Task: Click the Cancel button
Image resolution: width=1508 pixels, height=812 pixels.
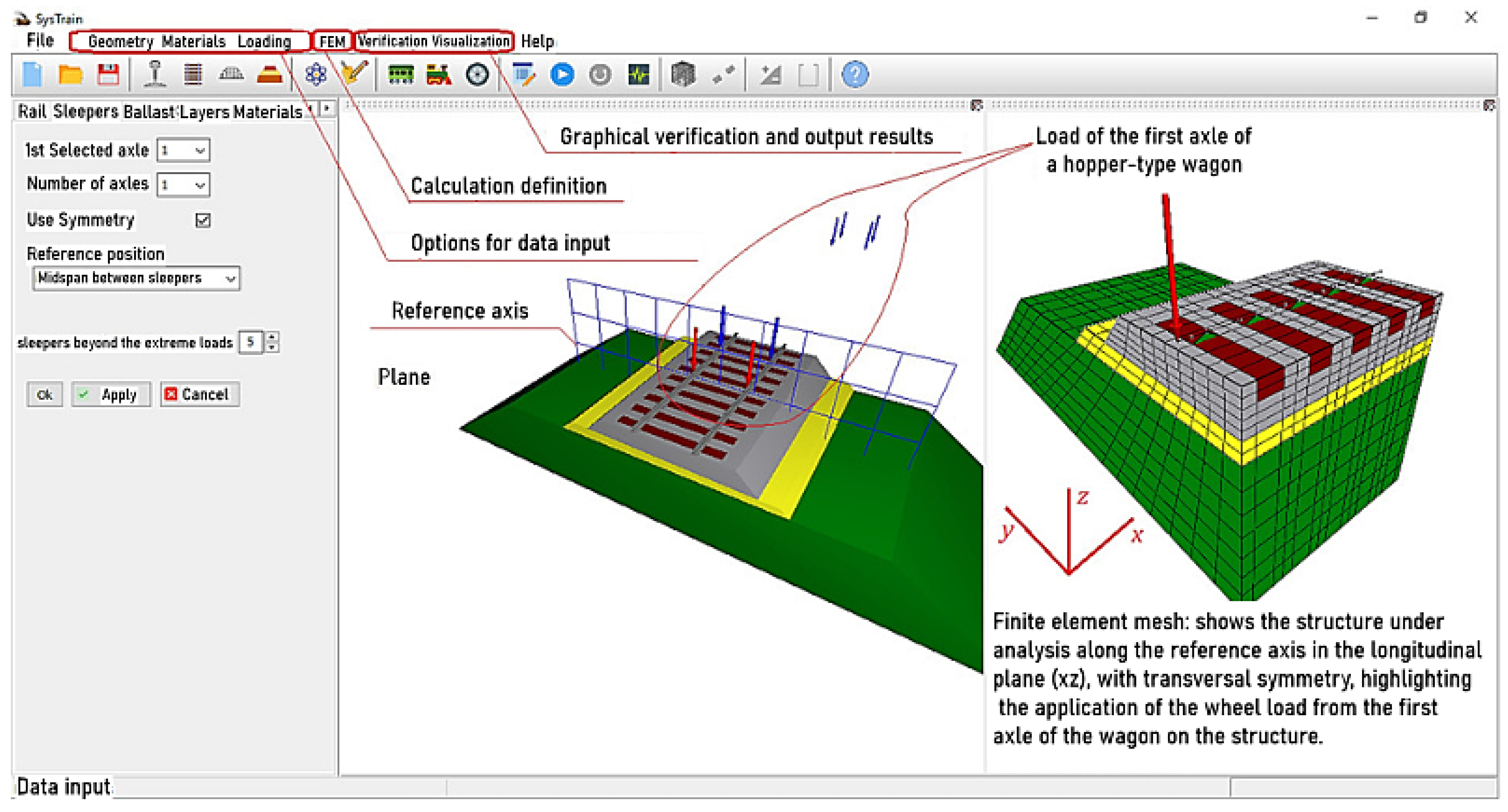Action: (x=200, y=395)
